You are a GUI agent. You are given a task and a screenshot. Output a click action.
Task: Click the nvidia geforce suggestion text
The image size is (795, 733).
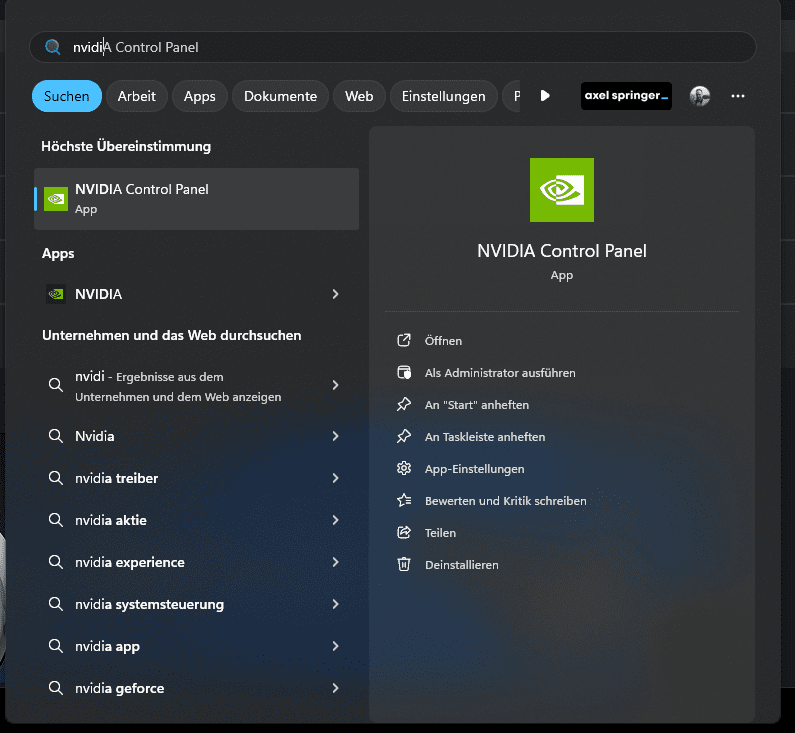coord(120,688)
